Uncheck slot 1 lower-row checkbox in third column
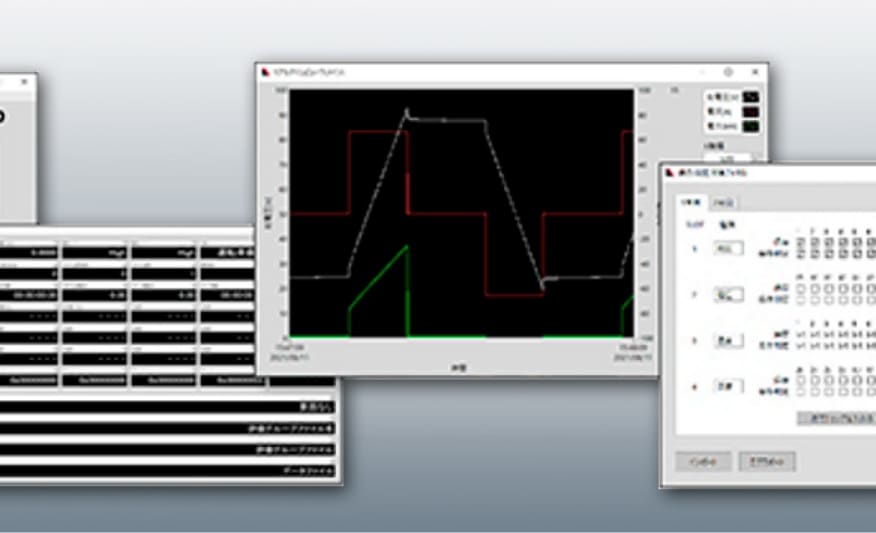Screen dimensions: 876x533 pyautogui.click(x=829, y=254)
